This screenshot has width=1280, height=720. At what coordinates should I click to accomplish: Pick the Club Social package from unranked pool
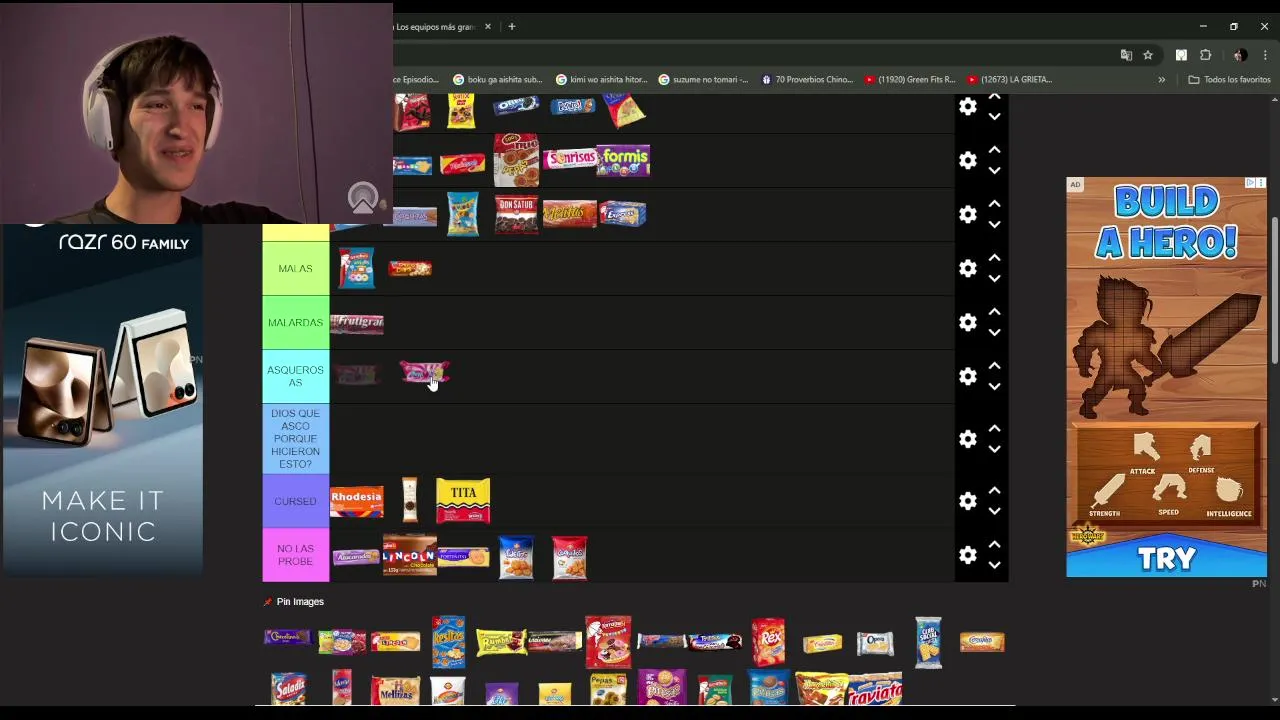tap(928, 641)
